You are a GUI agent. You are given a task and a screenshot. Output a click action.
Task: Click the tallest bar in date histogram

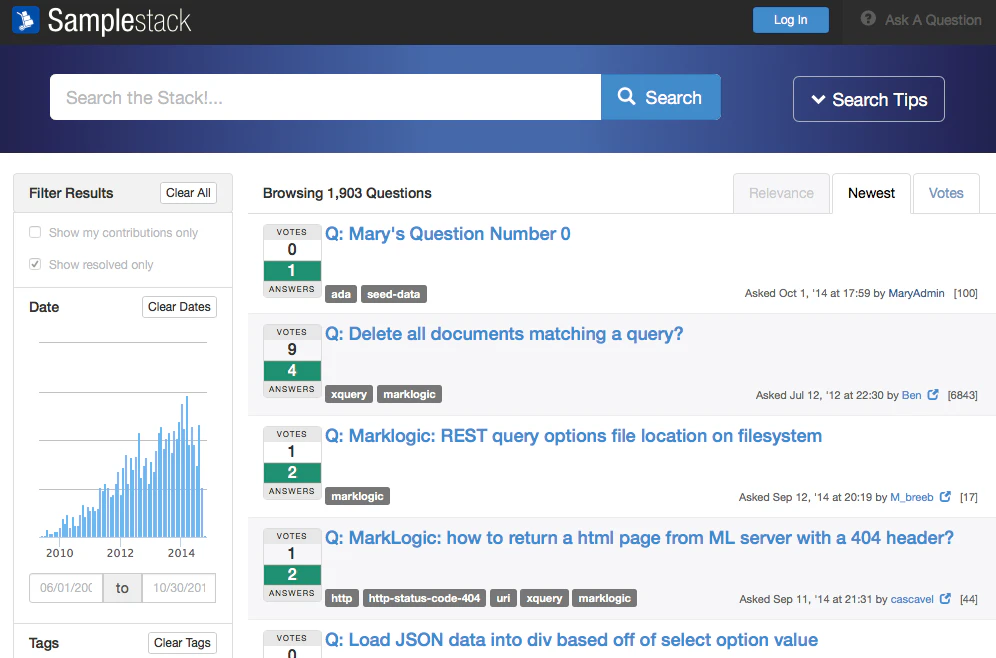pyautogui.click(x=187, y=467)
